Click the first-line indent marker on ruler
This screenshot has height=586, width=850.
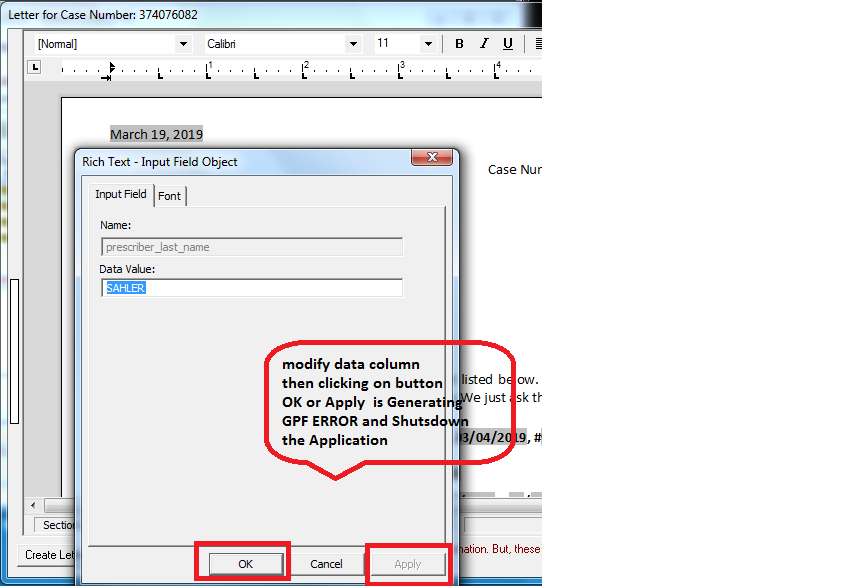point(112,66)
